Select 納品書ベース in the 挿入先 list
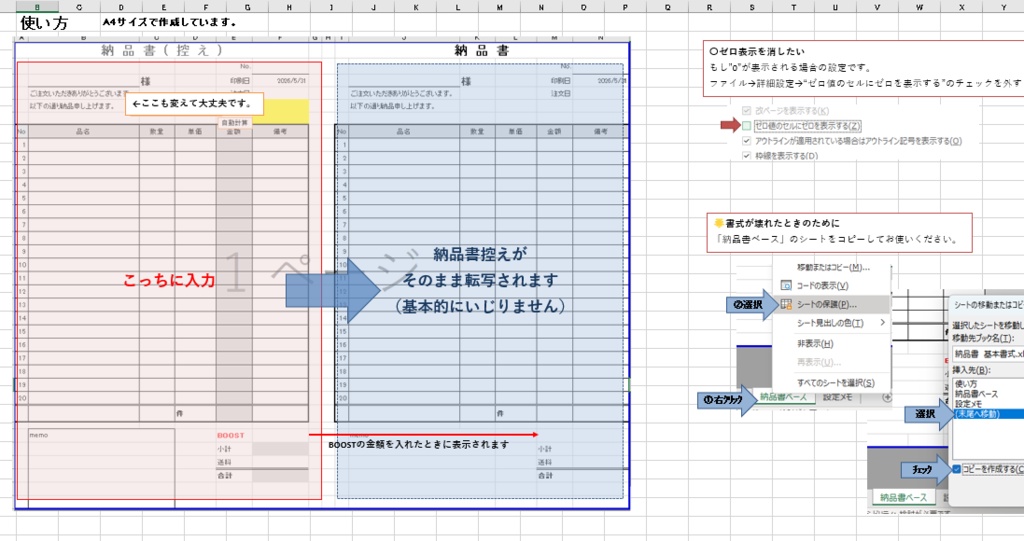Screen dimensions: 1024x541 click(976, 394)
